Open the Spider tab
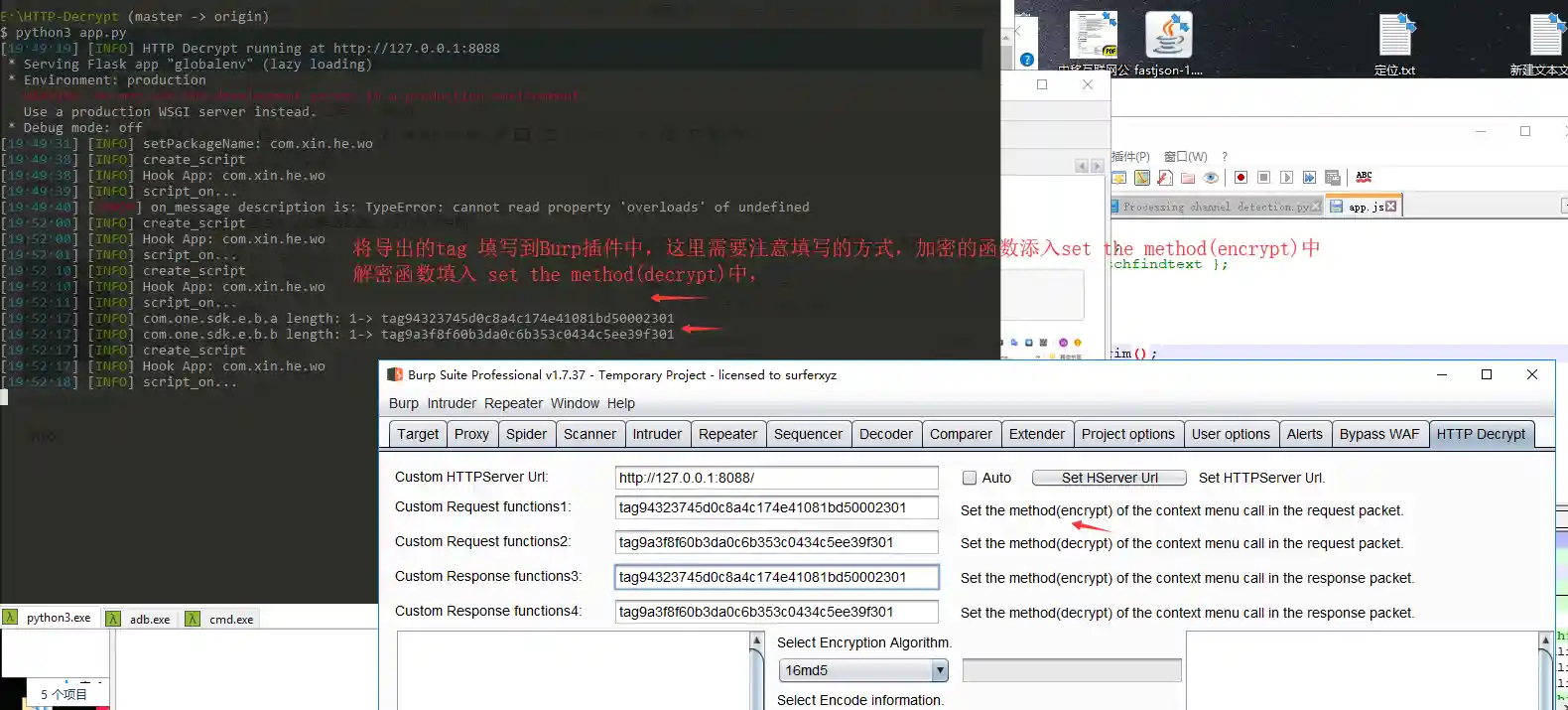Screen dimensions: 1568x710 click(x=526, y=434)
